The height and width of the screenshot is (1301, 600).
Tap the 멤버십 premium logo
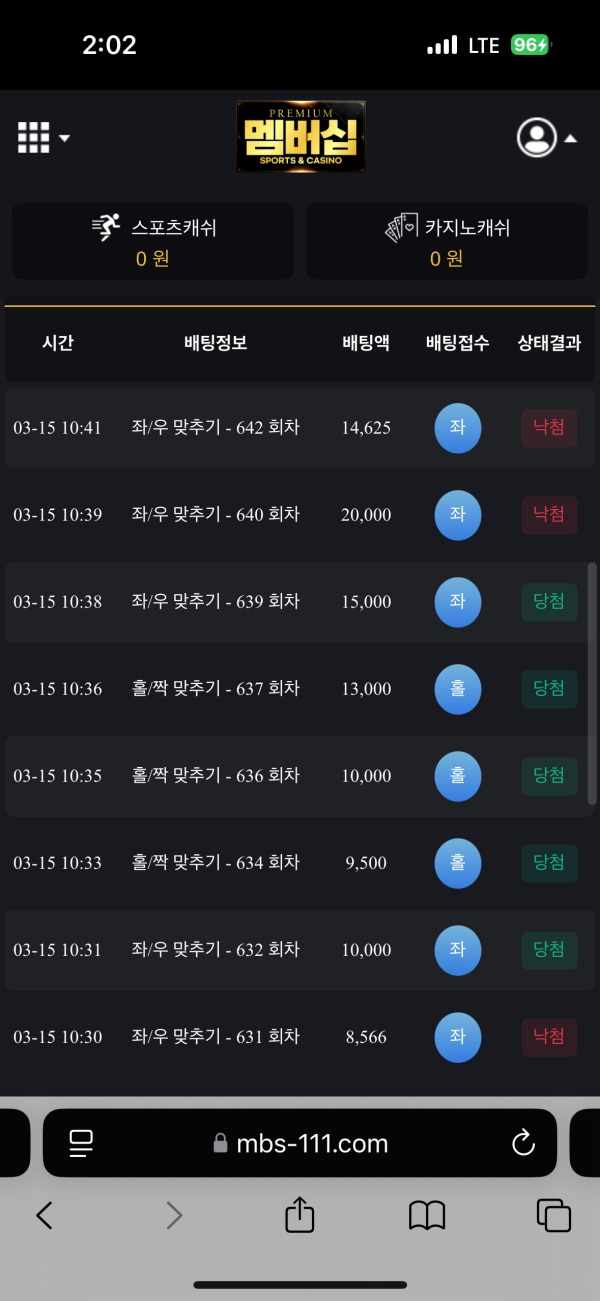tap(300, 136)
